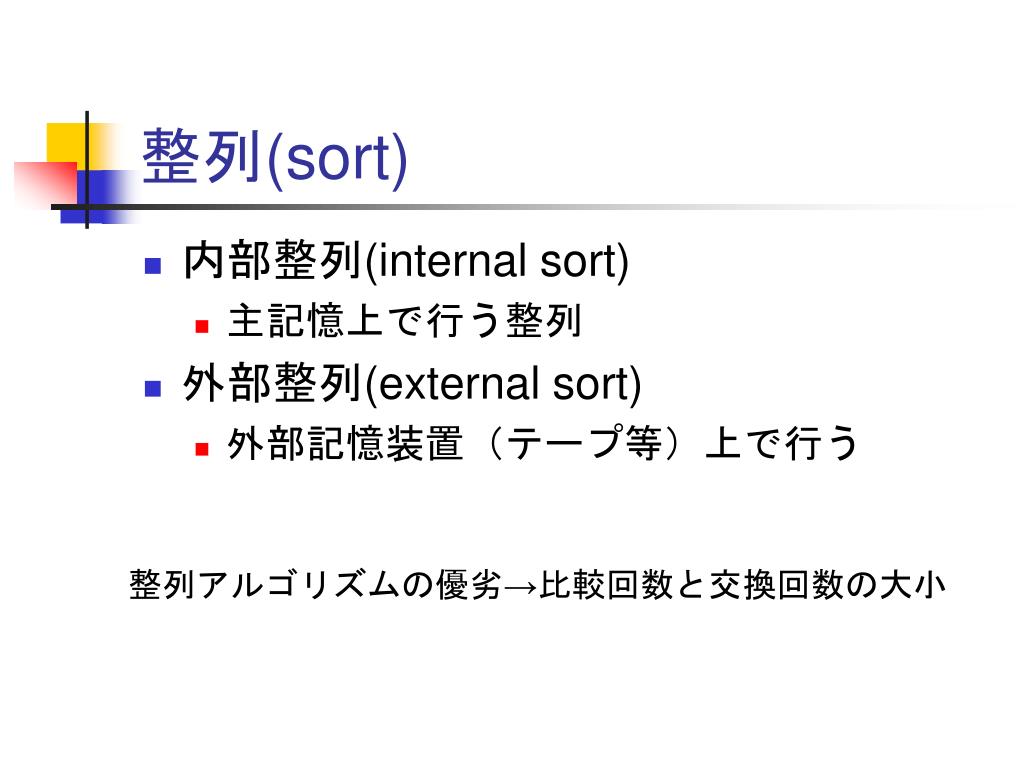Click the line 外部記憶装置（テープ等）上で行う
The width and height of the screenshot is (1024, 768).
[543, 443]
